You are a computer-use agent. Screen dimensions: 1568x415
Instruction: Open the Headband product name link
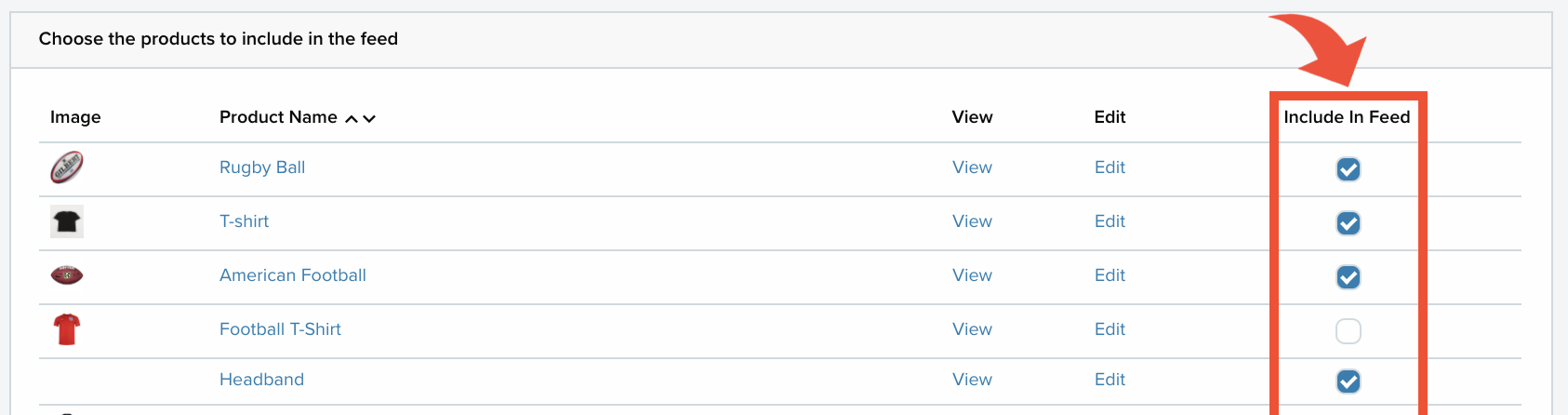pyautogui.click(x=262, y=380)
